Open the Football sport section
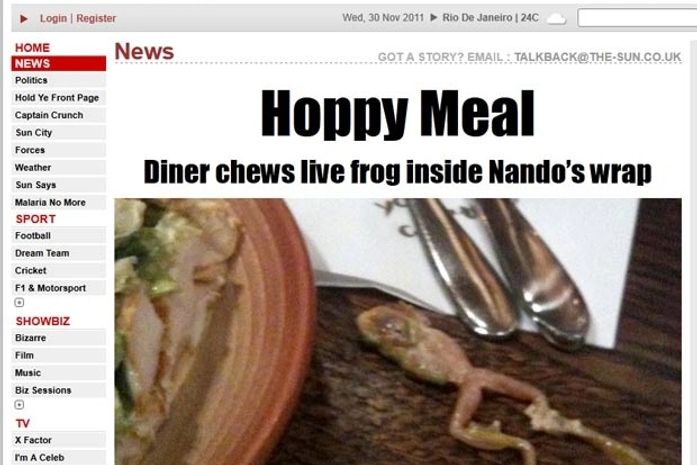 tap(59, 236)
